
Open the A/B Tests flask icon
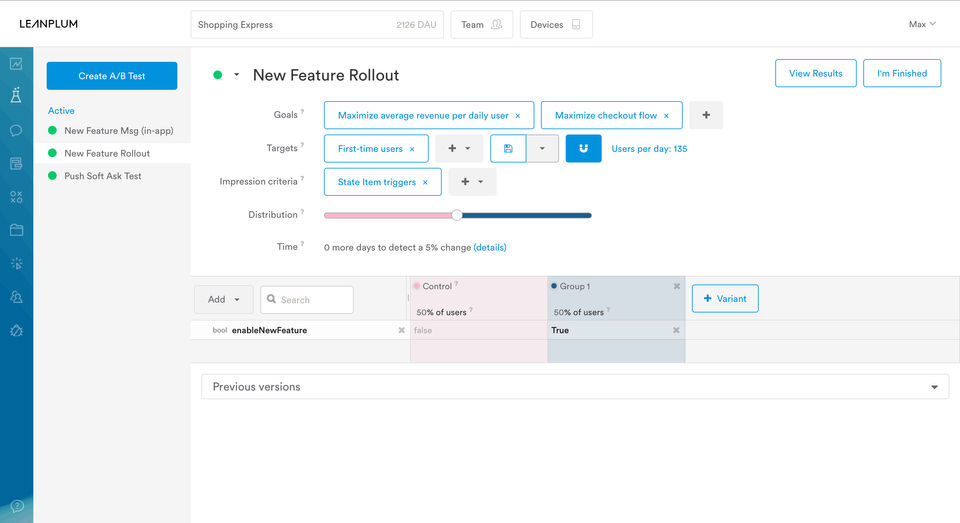[16, 96]
